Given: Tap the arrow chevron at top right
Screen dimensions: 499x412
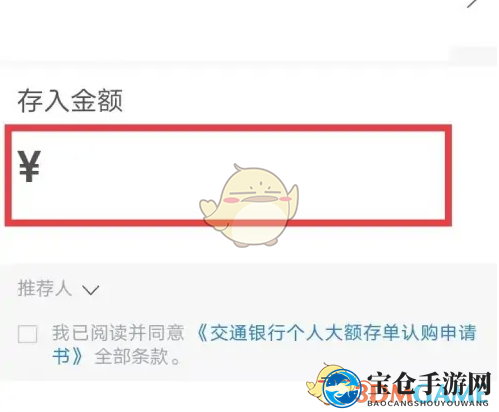Looking at the screenshot, I should [x=473, y=4].
